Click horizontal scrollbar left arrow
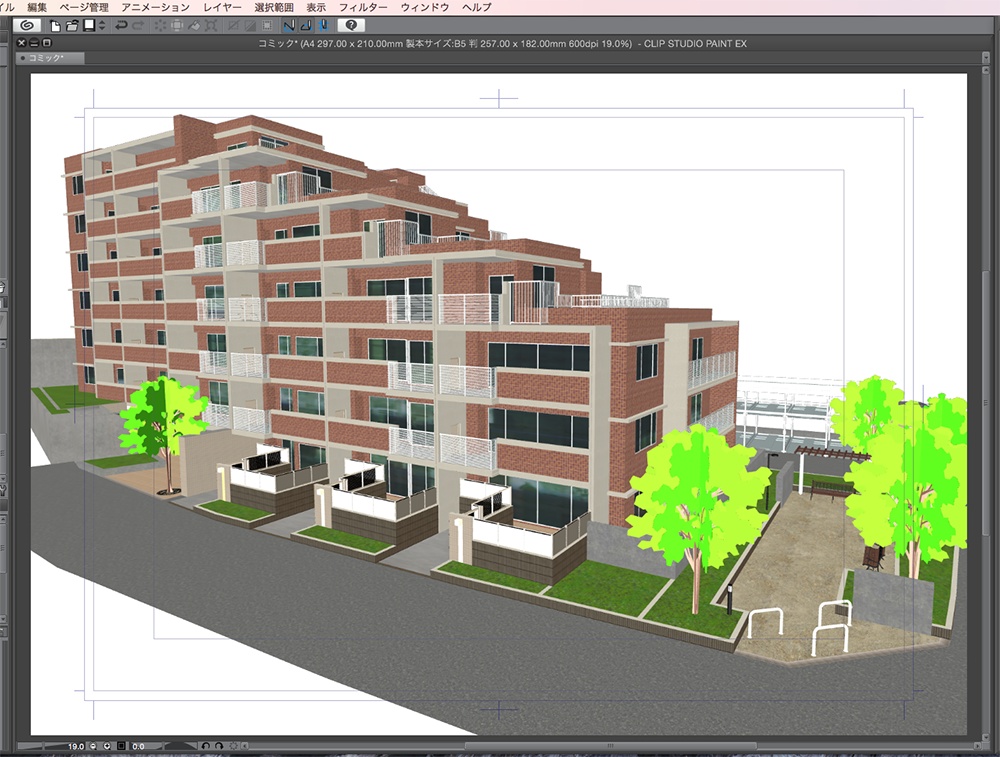Viewport: 1000px width, 757px height. coord(245,746)
